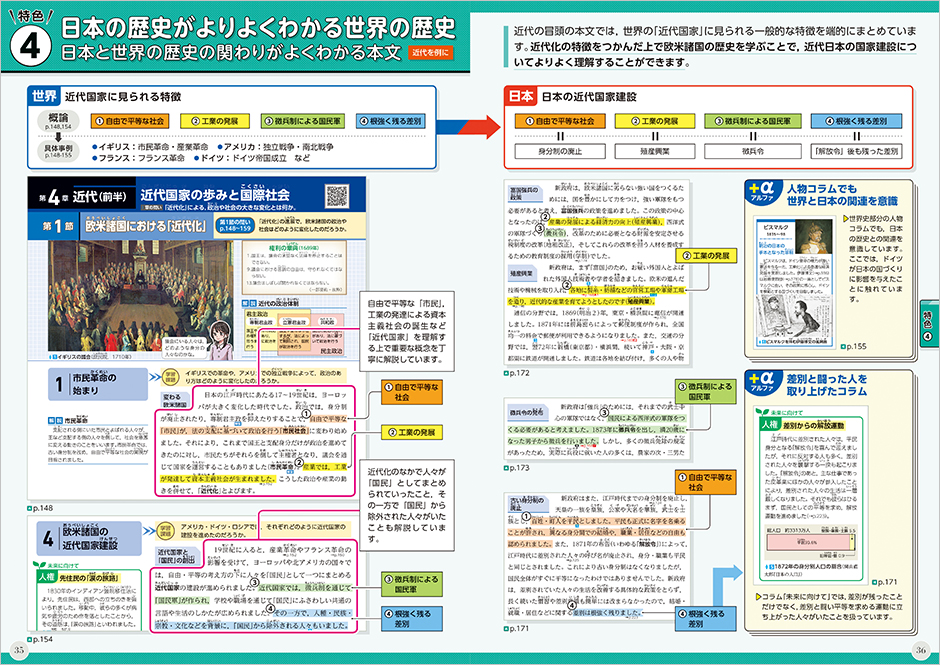Open the p.154 page reference
The image size is (940, 665).
[x=41, y=639]
